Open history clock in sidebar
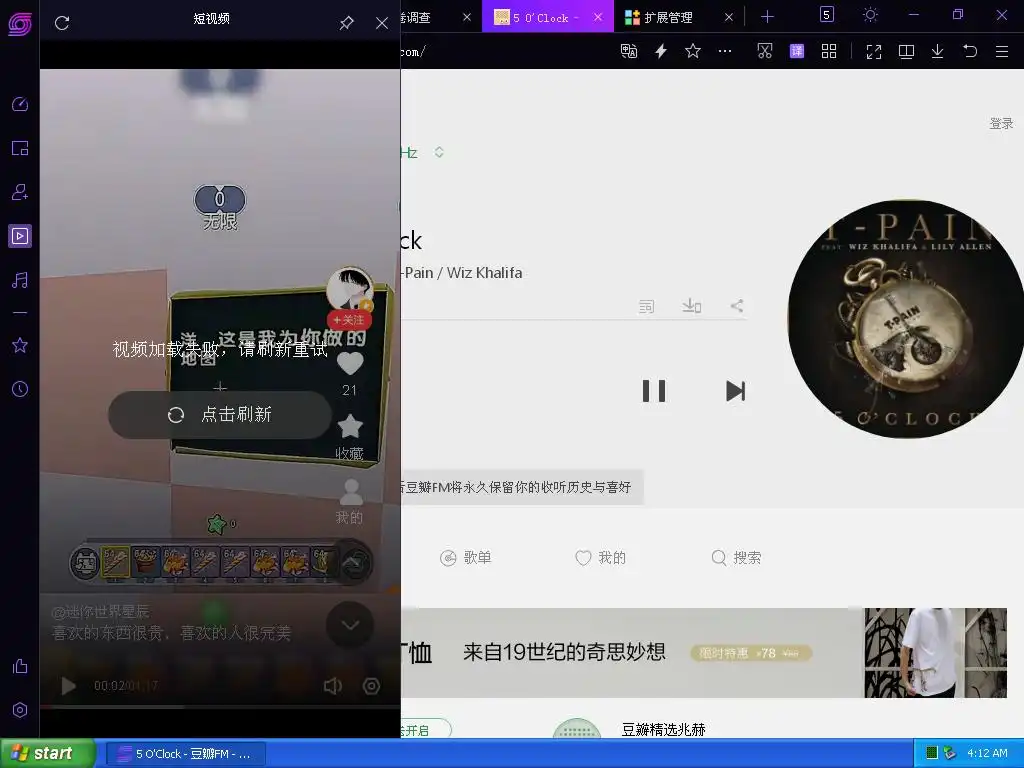Image resolution: width=1024 pixels, height=768 pixels. [20, 389]
